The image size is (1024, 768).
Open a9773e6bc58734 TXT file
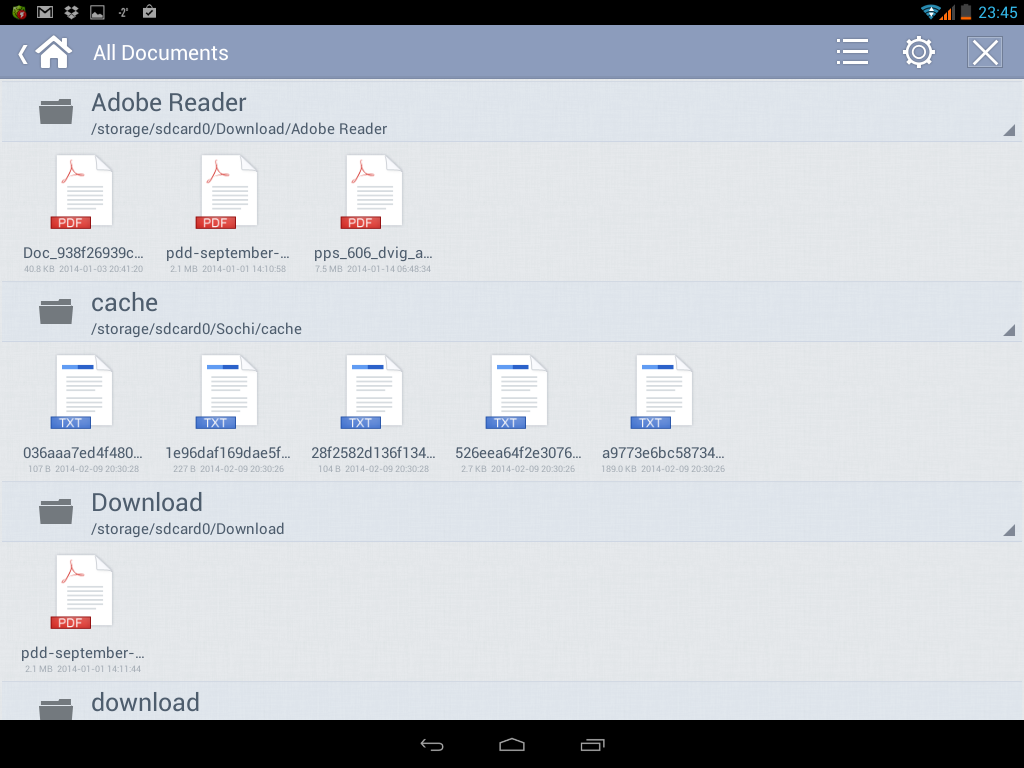pos(663,413)
